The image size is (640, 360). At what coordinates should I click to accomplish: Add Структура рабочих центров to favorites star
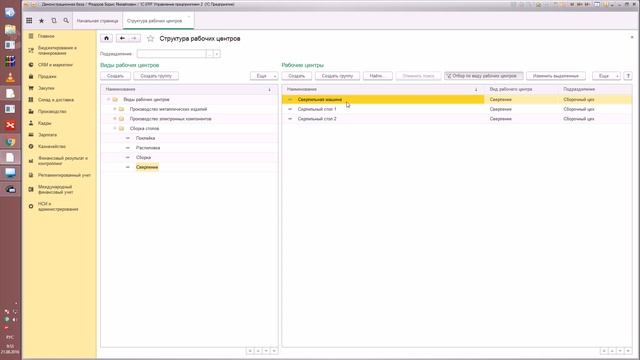click(151, 38)
